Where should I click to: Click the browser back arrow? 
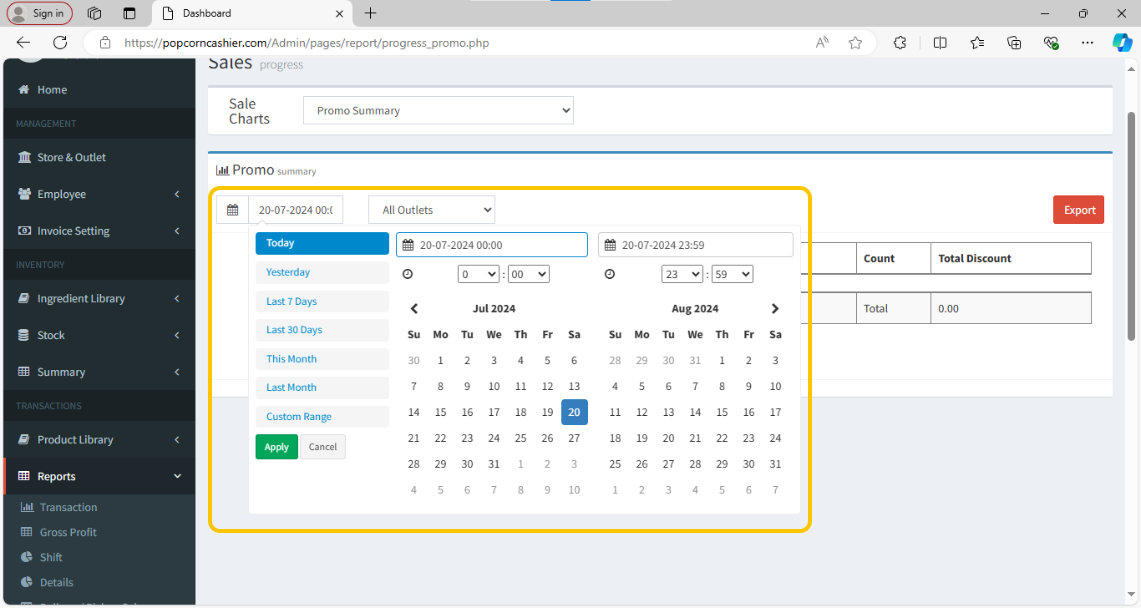click(23, 43)
